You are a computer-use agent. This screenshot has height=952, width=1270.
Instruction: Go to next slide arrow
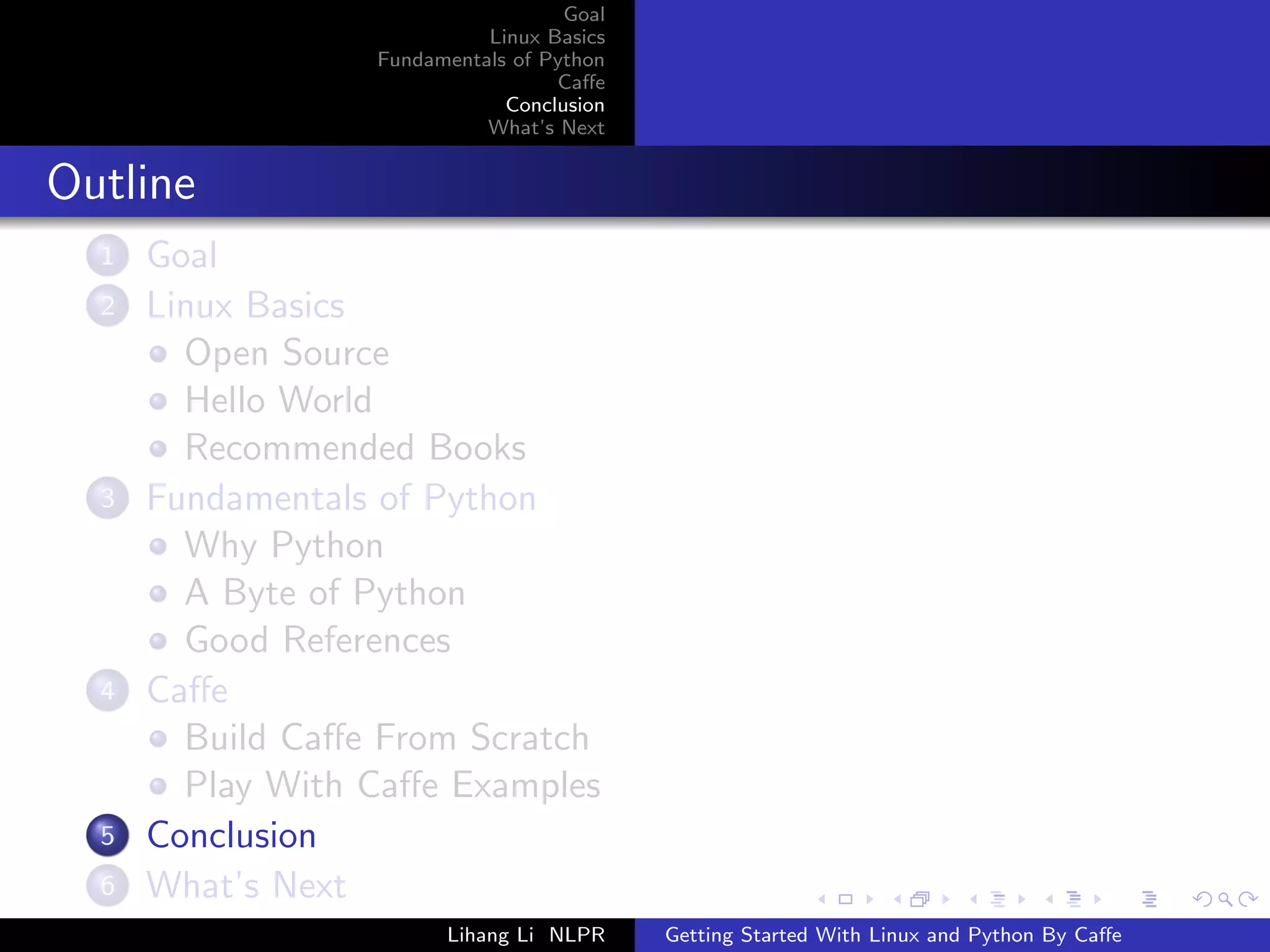870,899
